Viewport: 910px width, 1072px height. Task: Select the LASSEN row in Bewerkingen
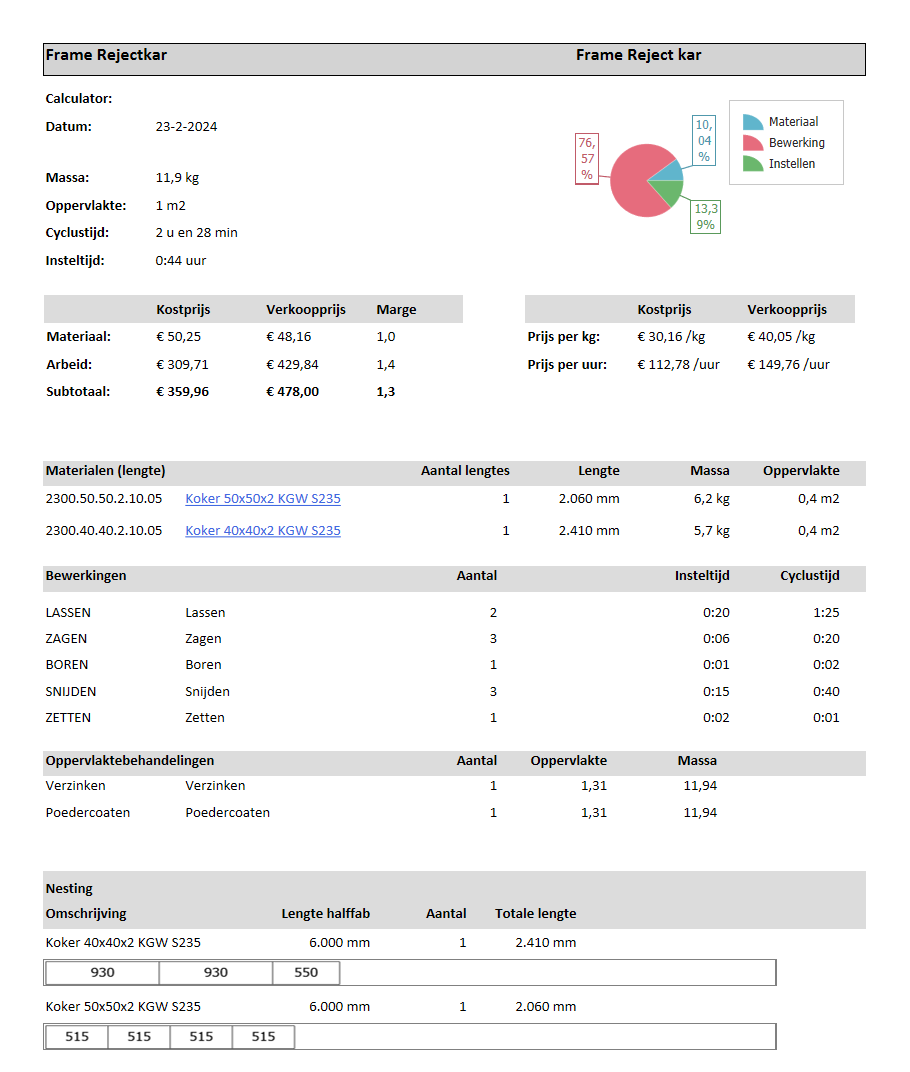click(x=68, y=613)
